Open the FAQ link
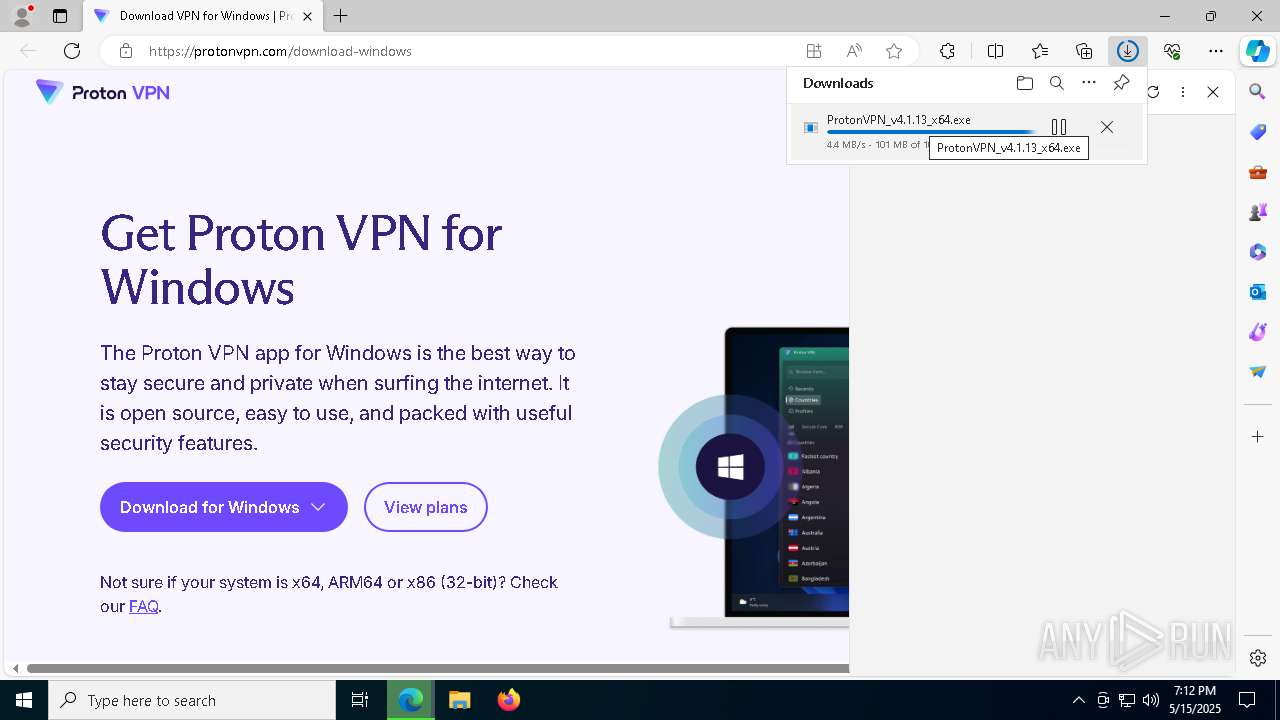The width and height of the screenshot is (1280, 720). click(143, 606)
